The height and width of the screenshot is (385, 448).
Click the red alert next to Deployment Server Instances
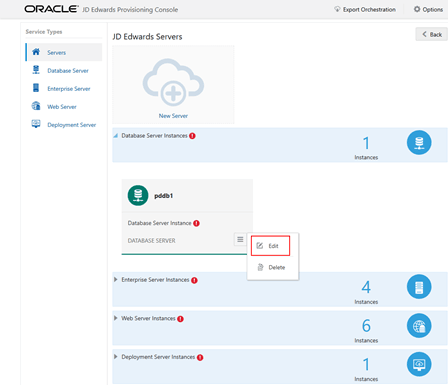click(x=200, y=358)
